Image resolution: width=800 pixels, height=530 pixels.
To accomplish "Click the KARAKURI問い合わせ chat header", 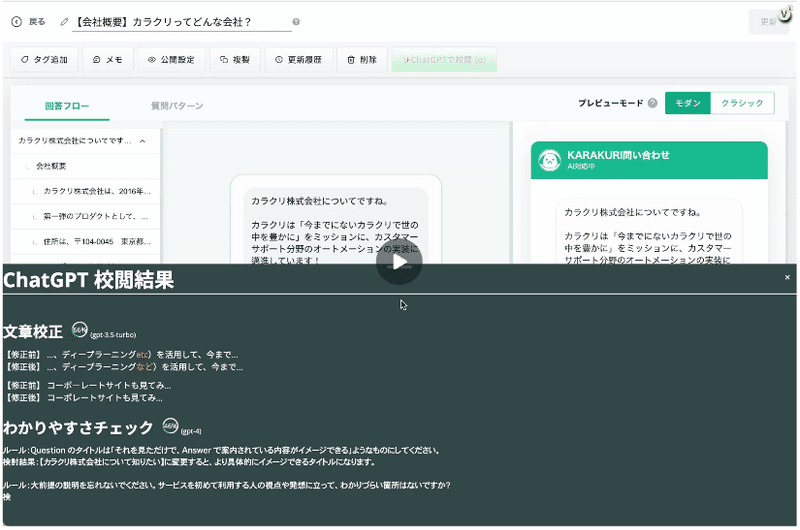I will [649, 160].
